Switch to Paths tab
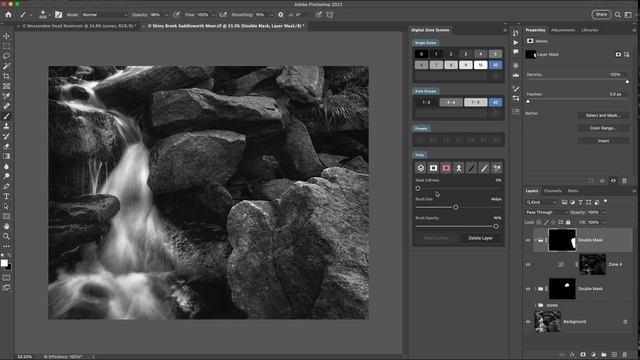The height and width of the screenshot is (360, 640). (x=573, y=191)
